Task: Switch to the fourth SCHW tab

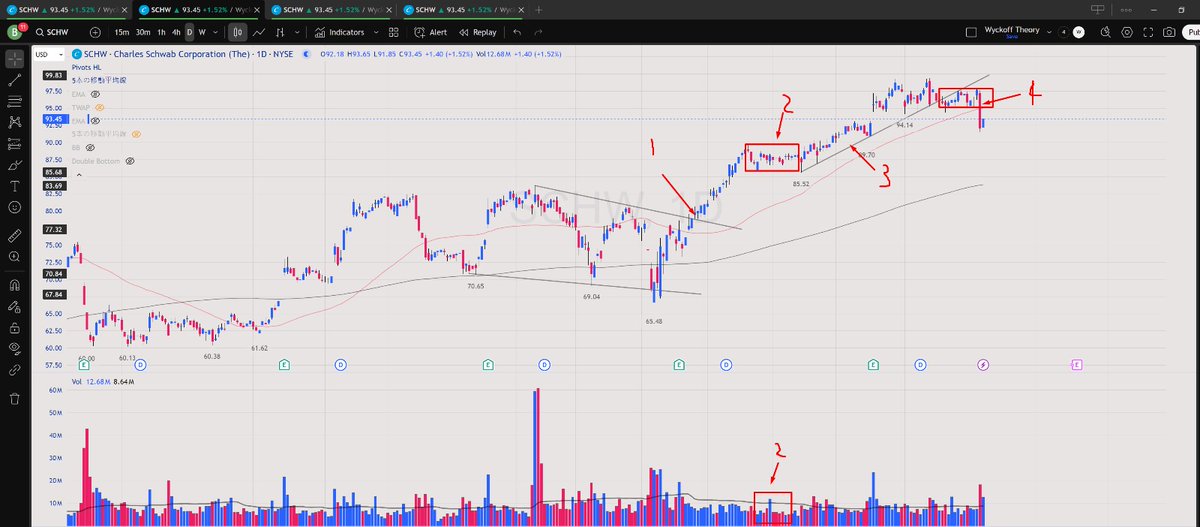Action: tap(462, 9)
